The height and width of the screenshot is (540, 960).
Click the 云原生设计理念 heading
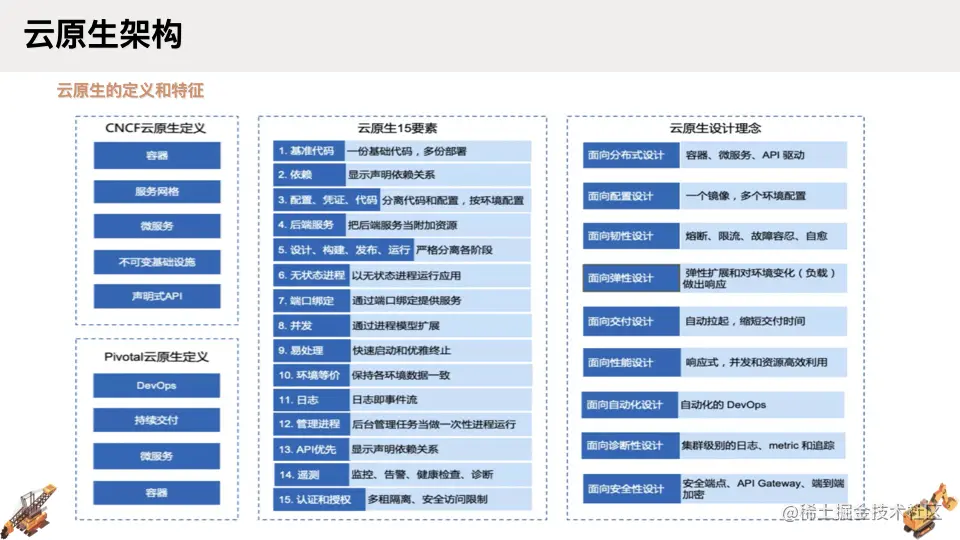(715, 128)
